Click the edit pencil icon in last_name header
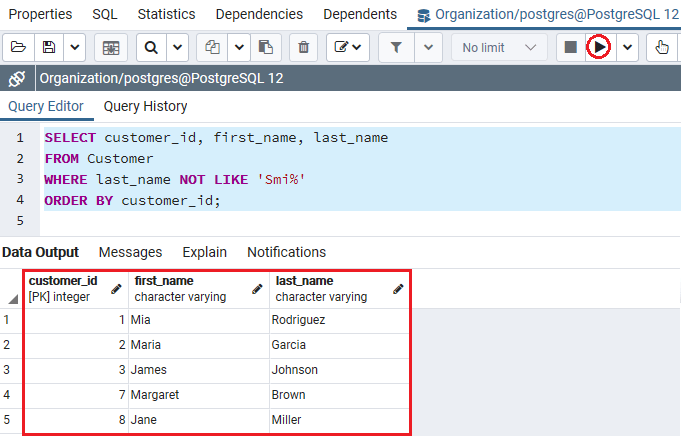 [398, 289]
